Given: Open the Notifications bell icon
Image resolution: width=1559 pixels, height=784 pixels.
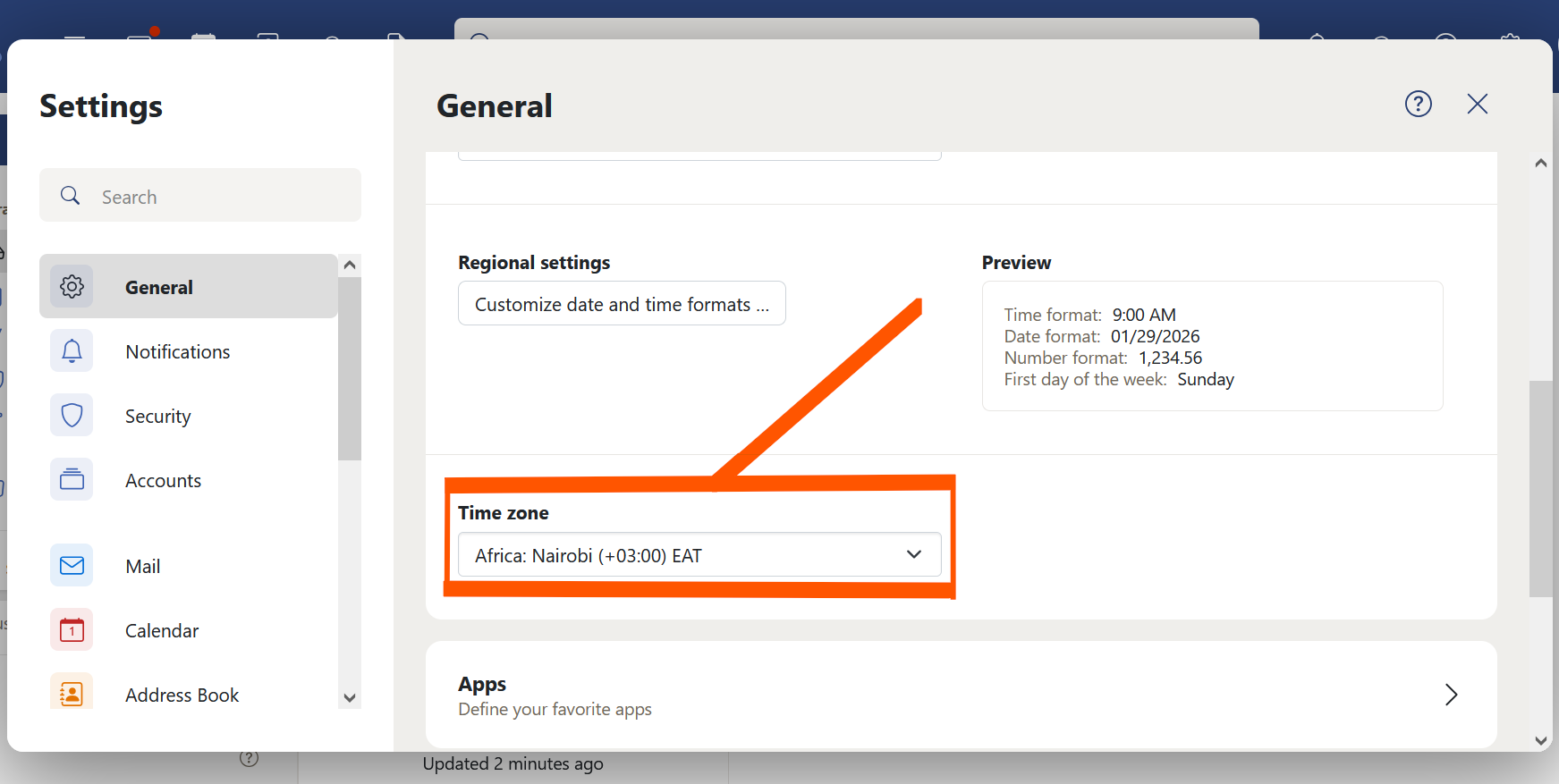Looking at the screenshot, I should [72, 350].
